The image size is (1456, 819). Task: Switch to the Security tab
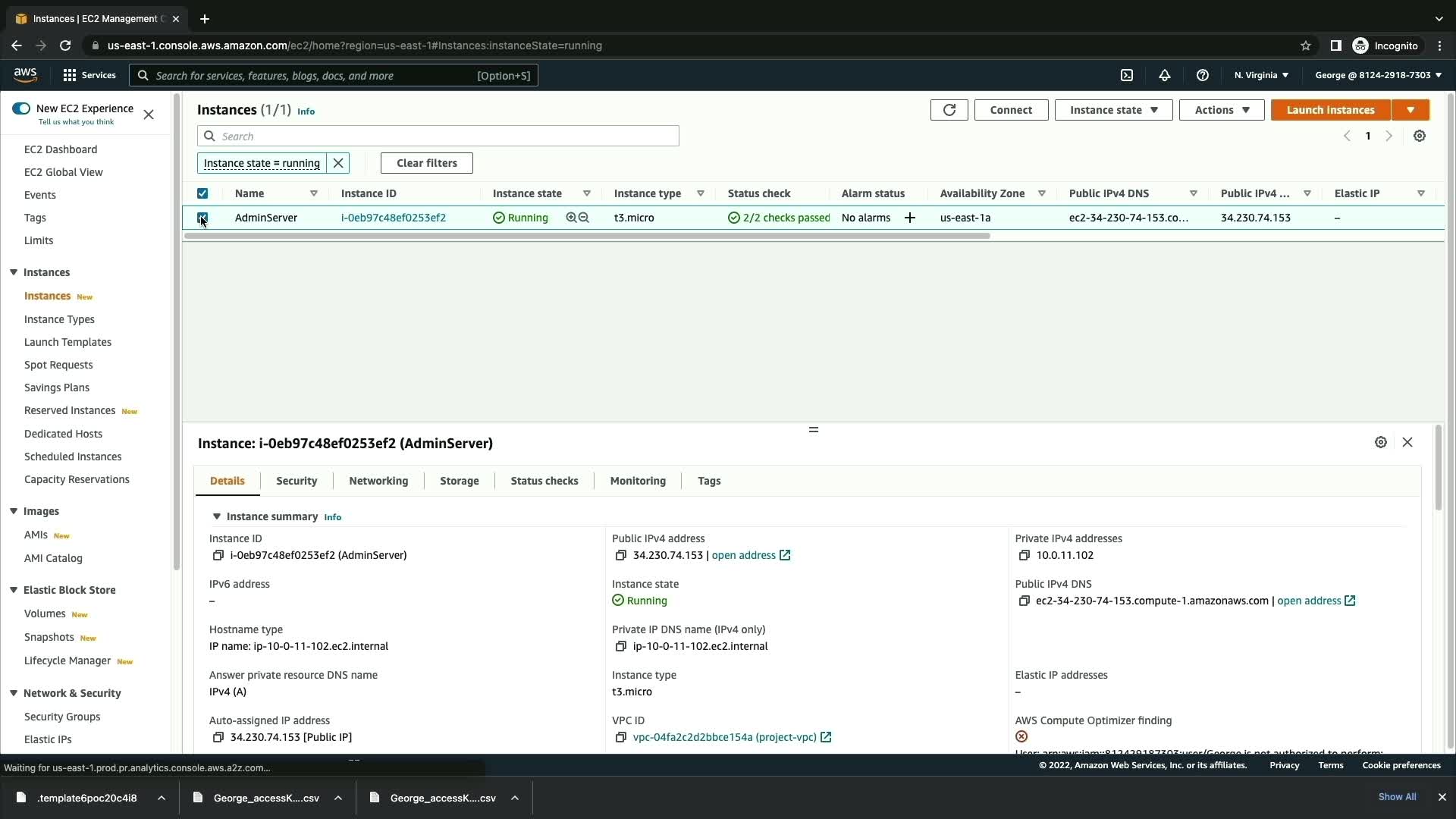coord(297,481)
